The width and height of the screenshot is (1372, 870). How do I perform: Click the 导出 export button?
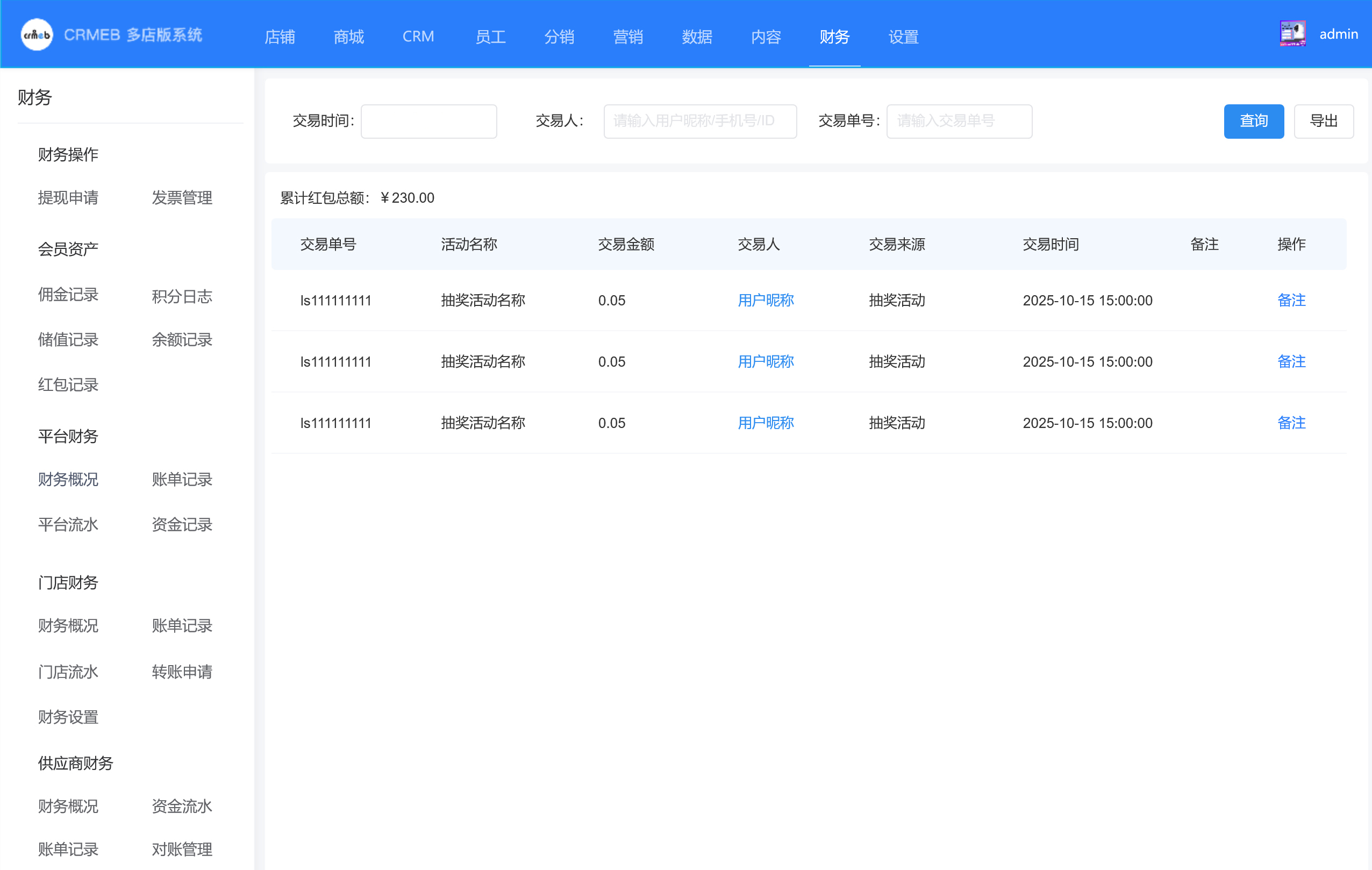point(1323,121)
